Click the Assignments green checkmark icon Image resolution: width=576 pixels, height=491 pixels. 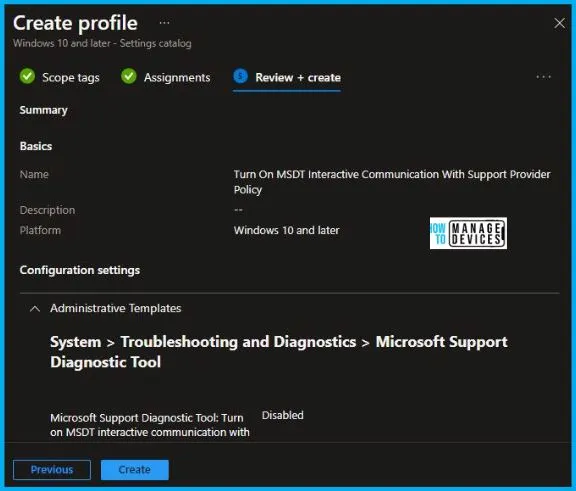coord(129,76)
